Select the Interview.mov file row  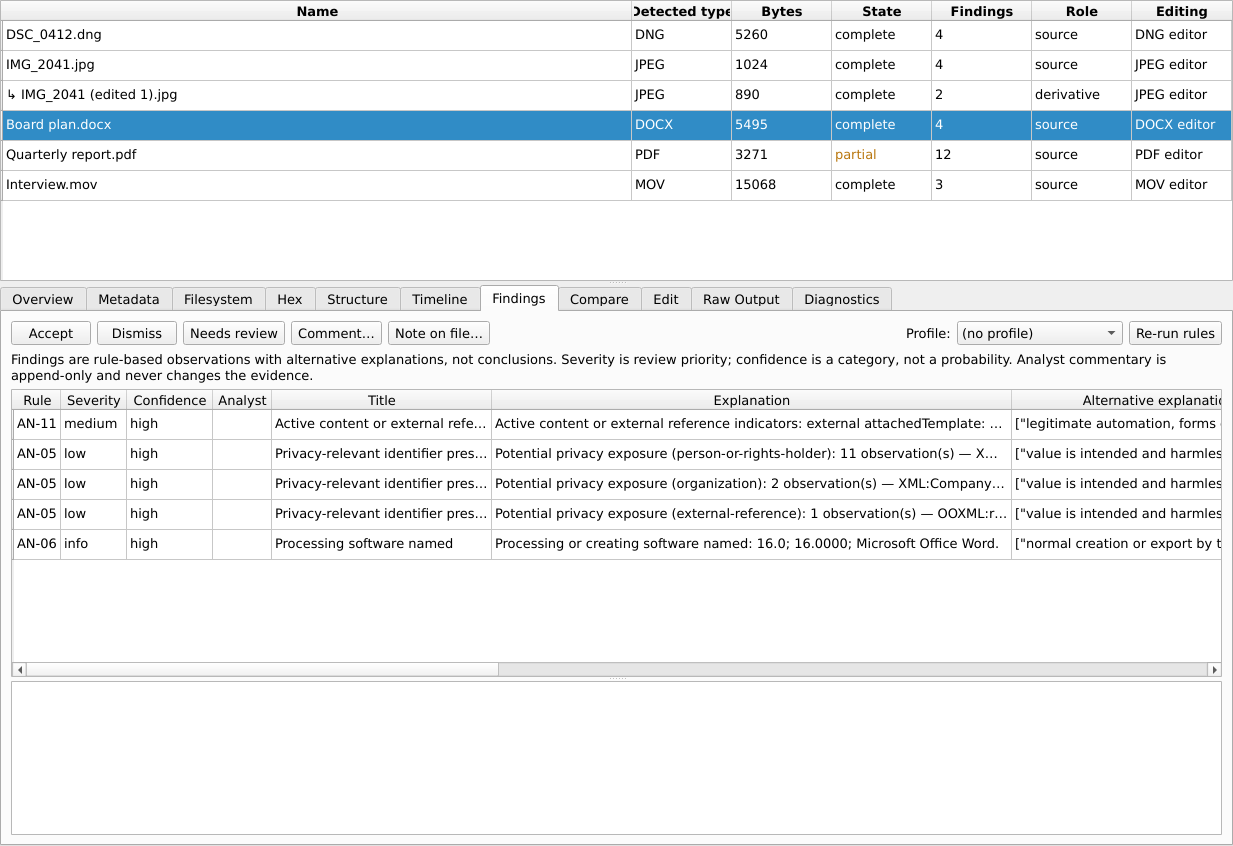(x=616, y=185)
